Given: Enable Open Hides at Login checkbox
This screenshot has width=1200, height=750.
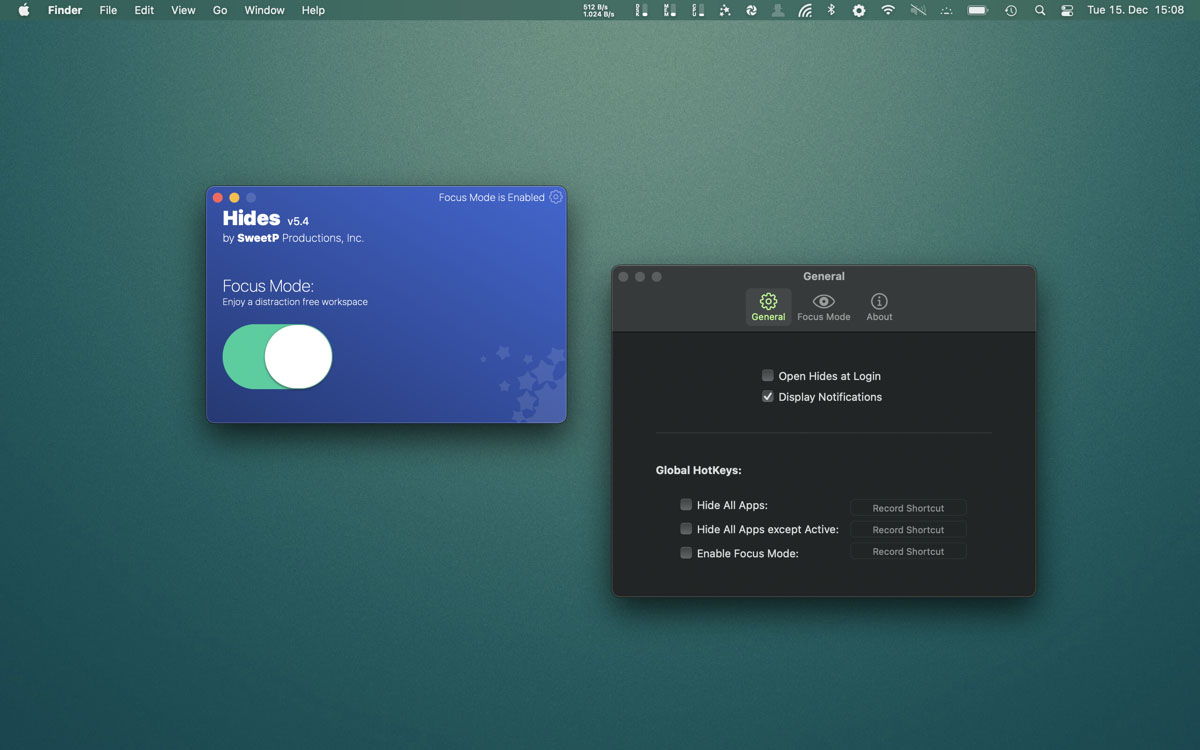Looking at the screenshot, I should [768, 376].
